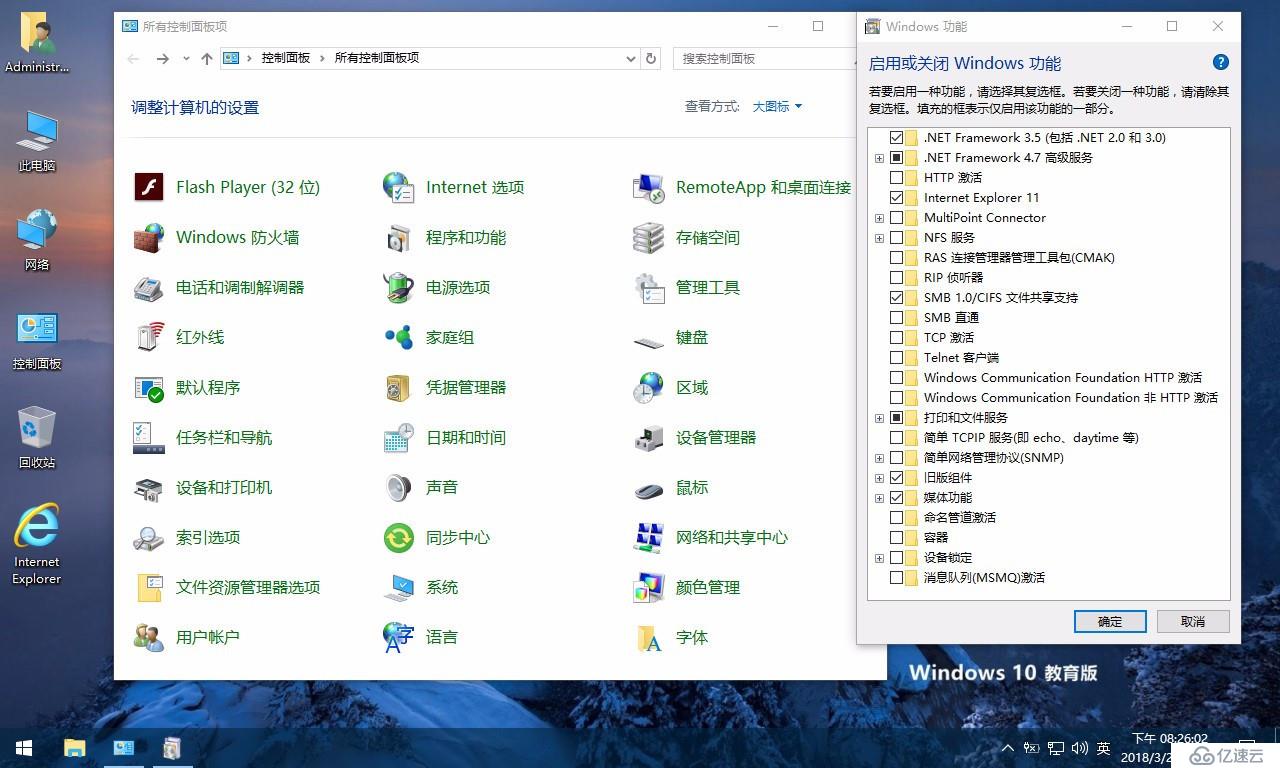Open 程序和功能 icon

[399, 237]
